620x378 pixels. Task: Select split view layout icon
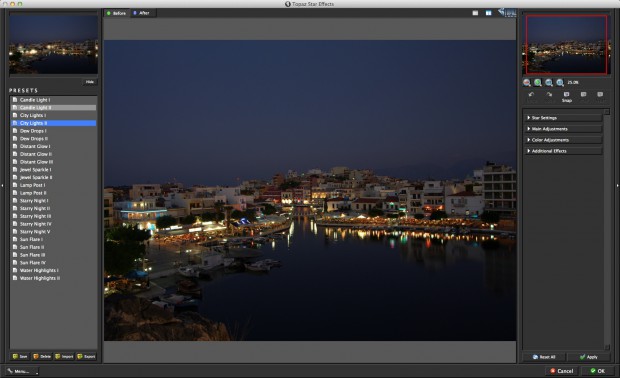pos(489,13)
